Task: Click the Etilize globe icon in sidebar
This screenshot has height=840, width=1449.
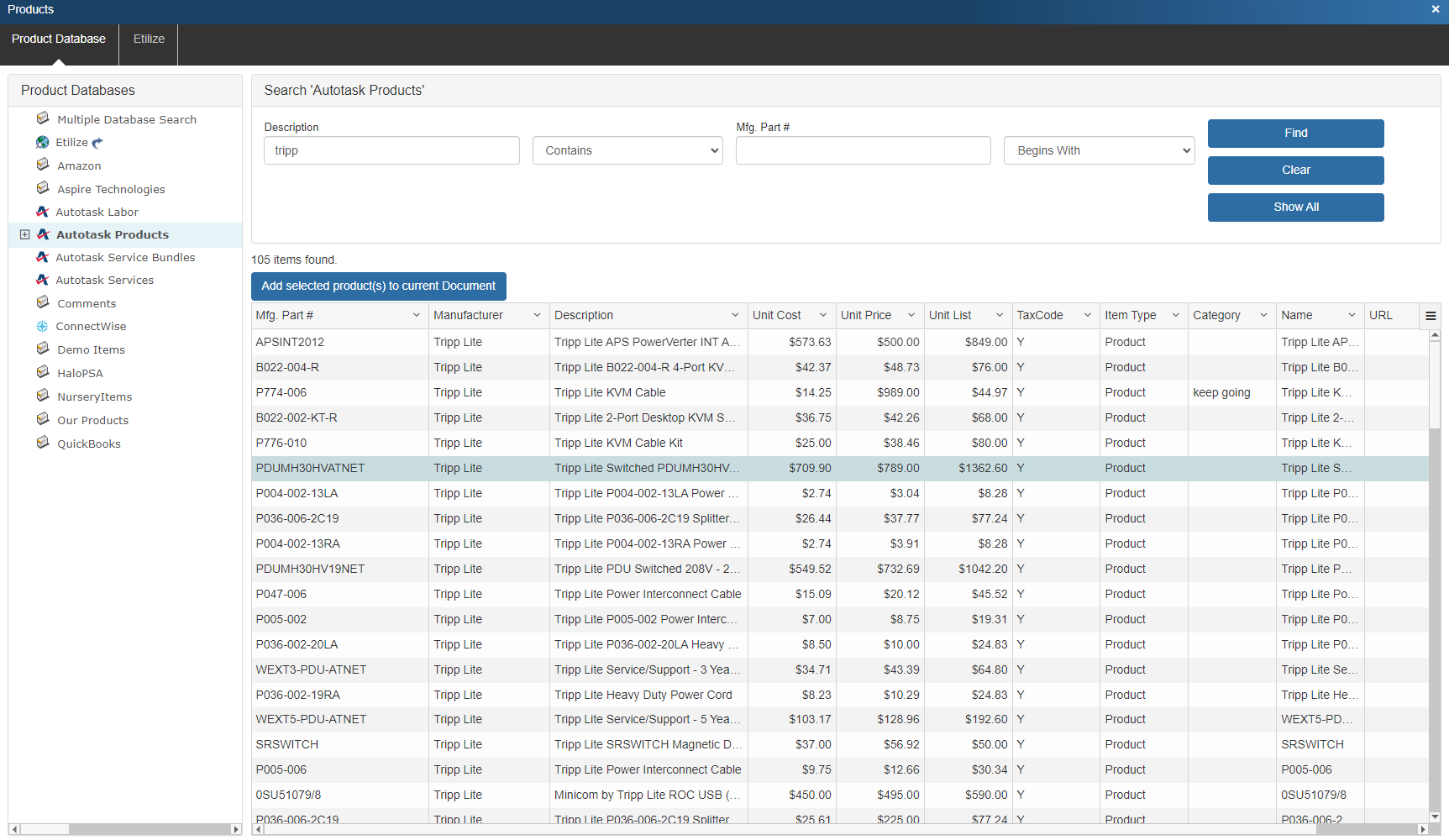Action: (43, 143)
